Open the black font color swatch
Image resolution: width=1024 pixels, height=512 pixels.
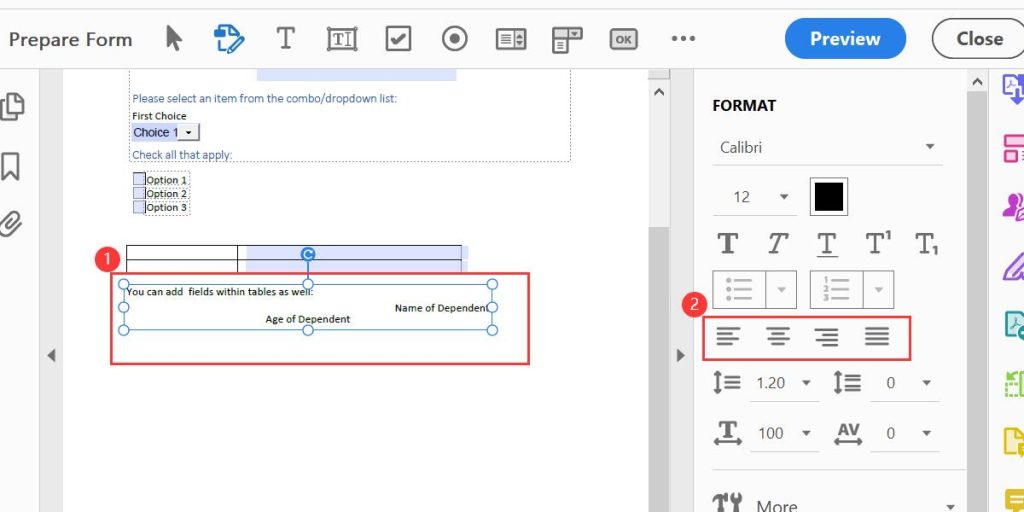[829, 197]
